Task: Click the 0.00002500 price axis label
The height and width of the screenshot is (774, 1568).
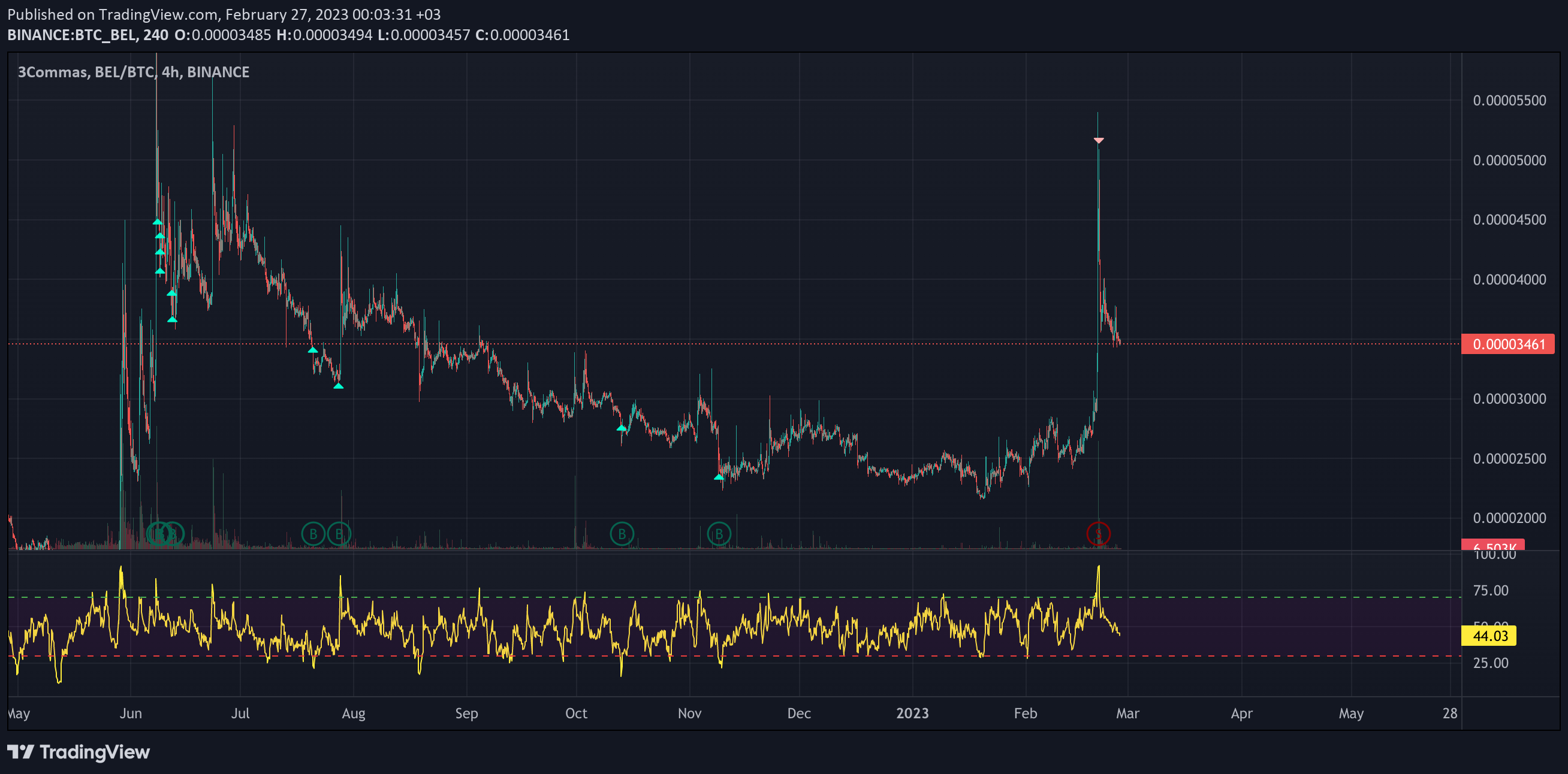Action: point(1509,458)
